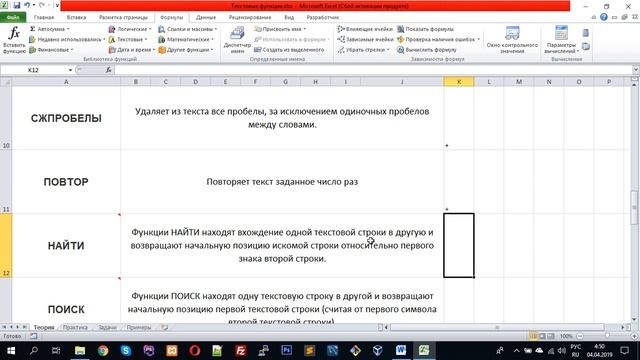Select the cell containing СЖПРОБЕЛЫ

tap(66, 118)
